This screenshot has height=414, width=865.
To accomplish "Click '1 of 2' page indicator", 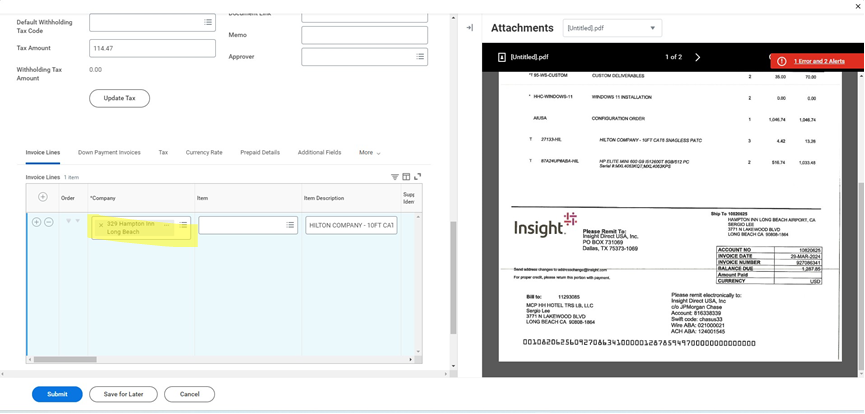I will 673,57.
